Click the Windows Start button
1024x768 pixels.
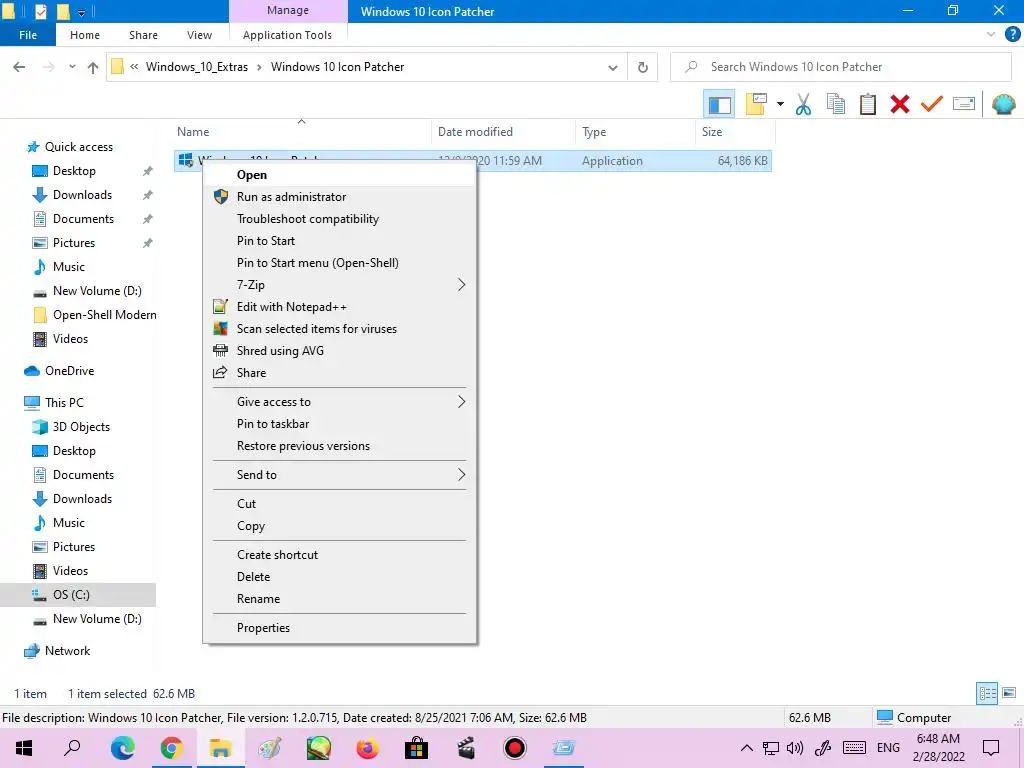pos(24,748)
